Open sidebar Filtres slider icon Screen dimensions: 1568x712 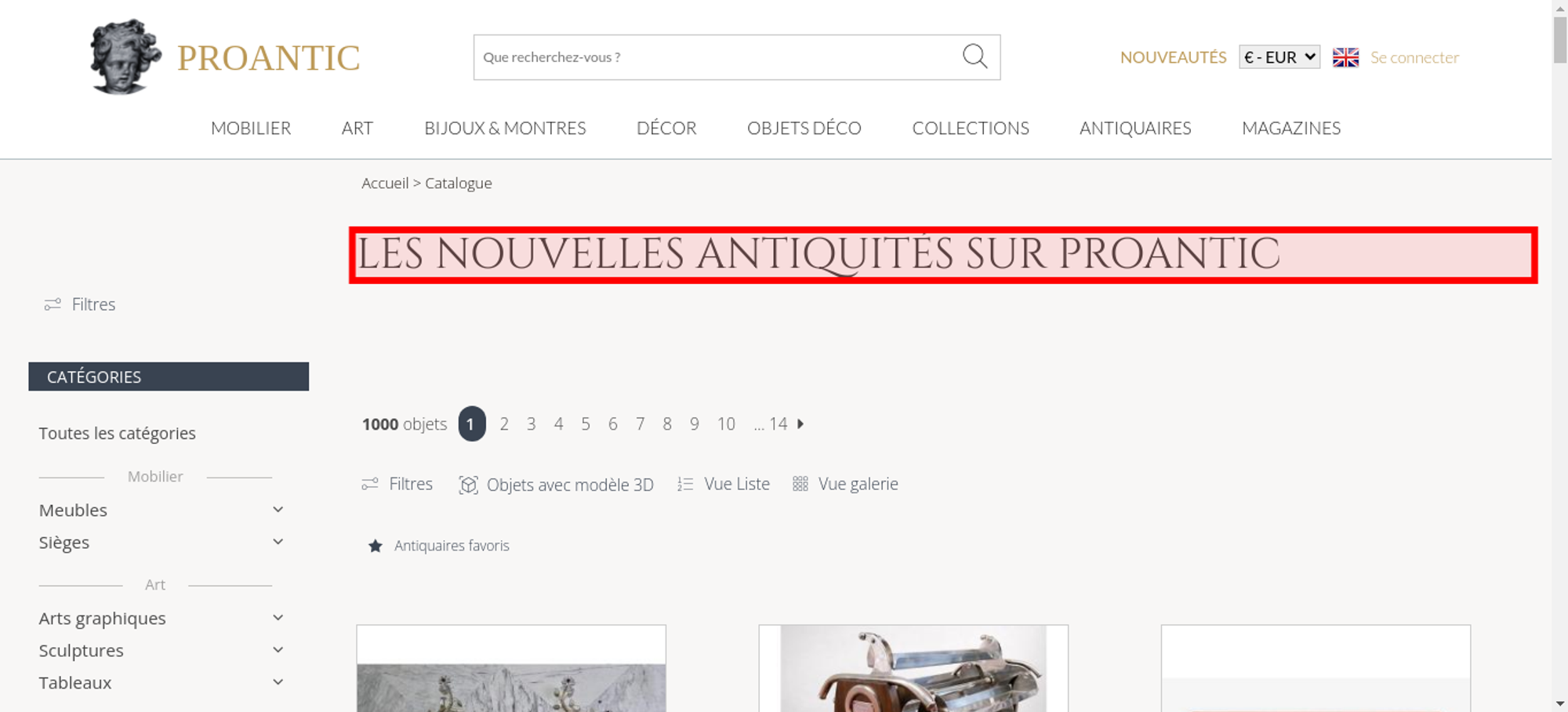pos(53,304)
